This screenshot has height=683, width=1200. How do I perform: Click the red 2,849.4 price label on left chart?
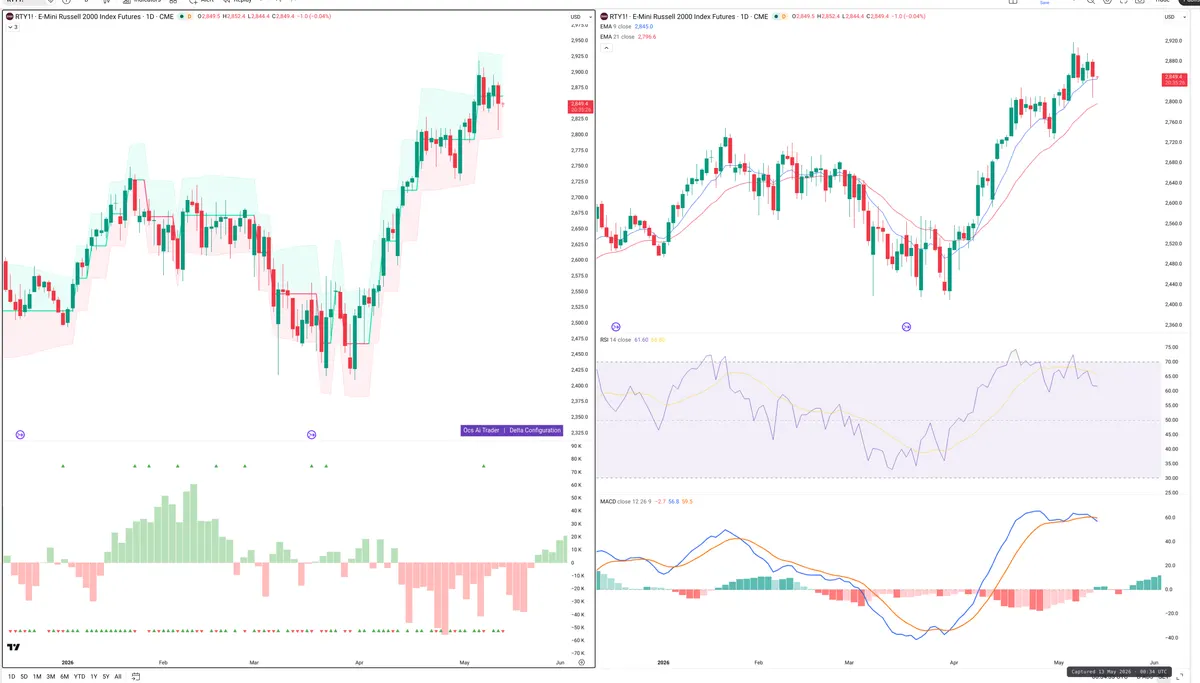tap(579, 106)
